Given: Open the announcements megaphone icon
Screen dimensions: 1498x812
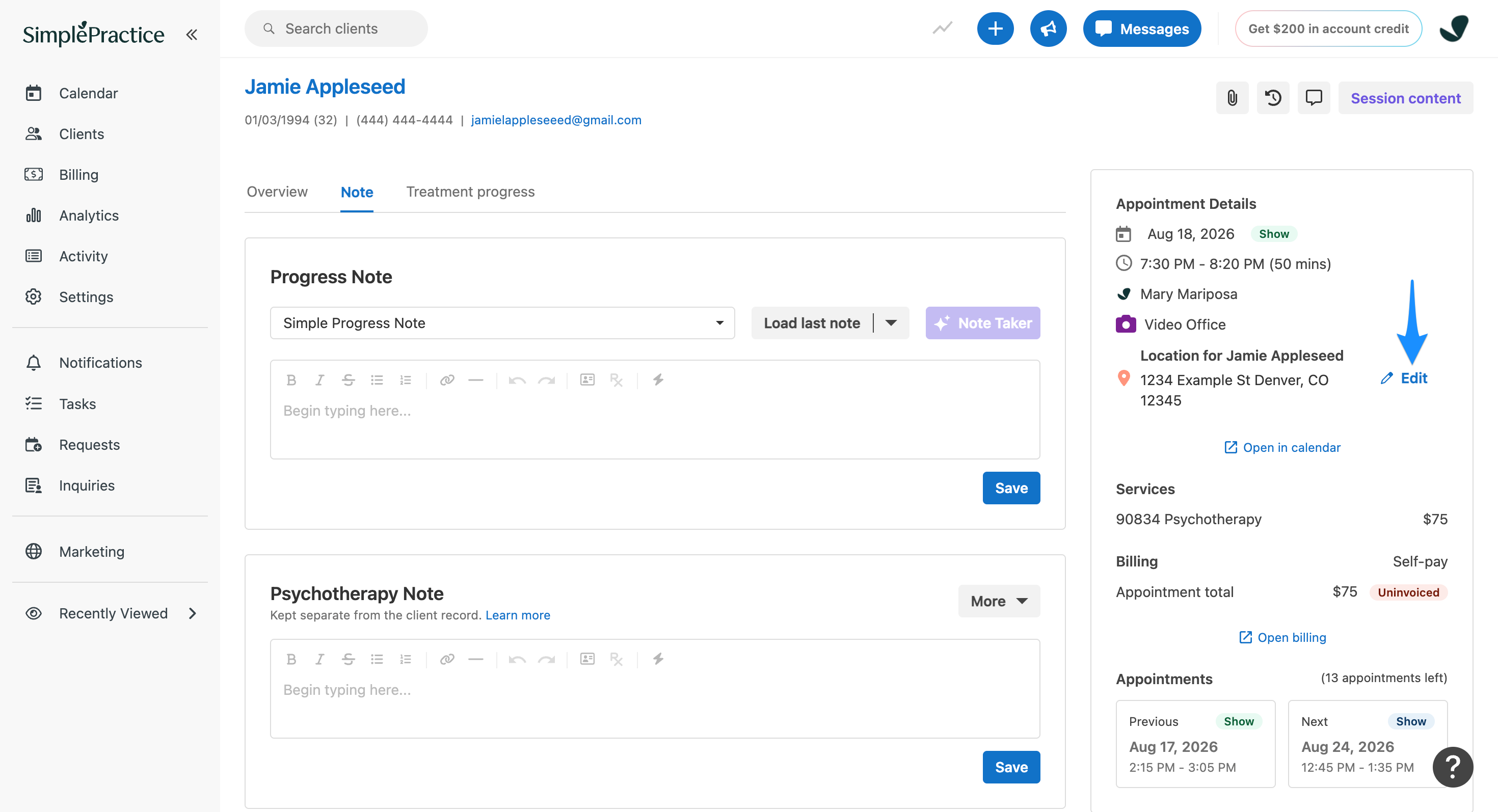Looking at the screenshot, I should 1048,29.
